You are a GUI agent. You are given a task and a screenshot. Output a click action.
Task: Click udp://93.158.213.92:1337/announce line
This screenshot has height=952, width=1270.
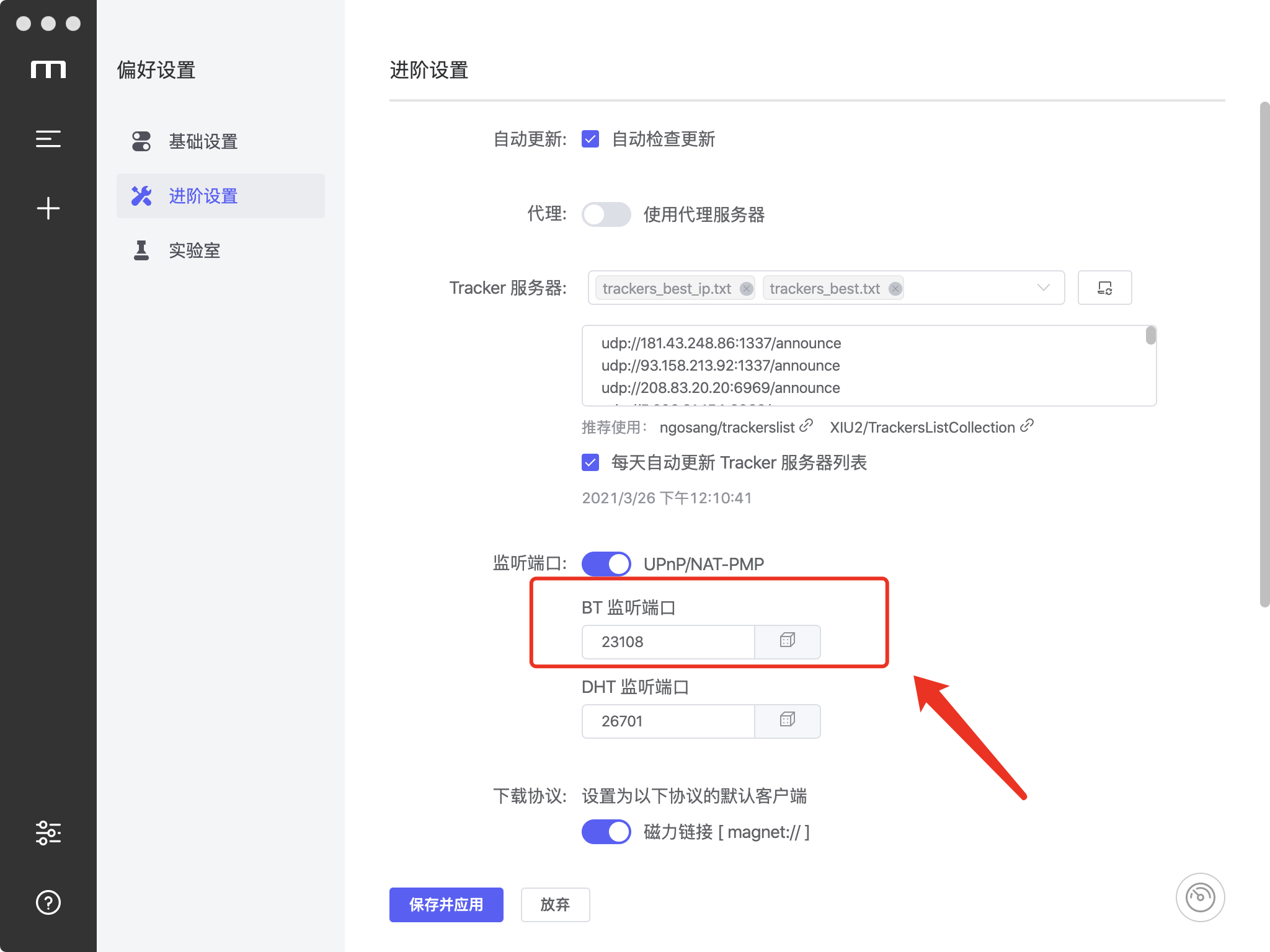pos(721,366)
